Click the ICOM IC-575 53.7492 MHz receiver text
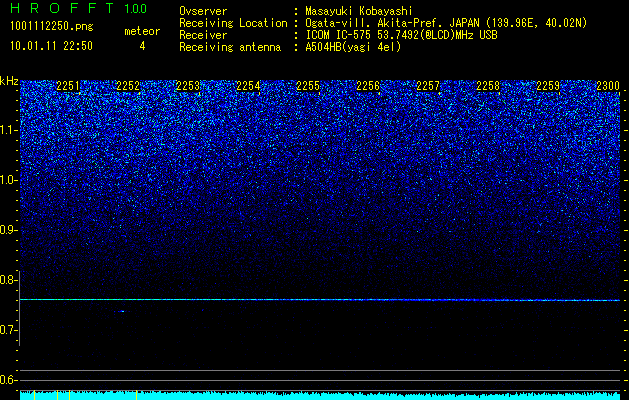 click(x=401, y=35)
